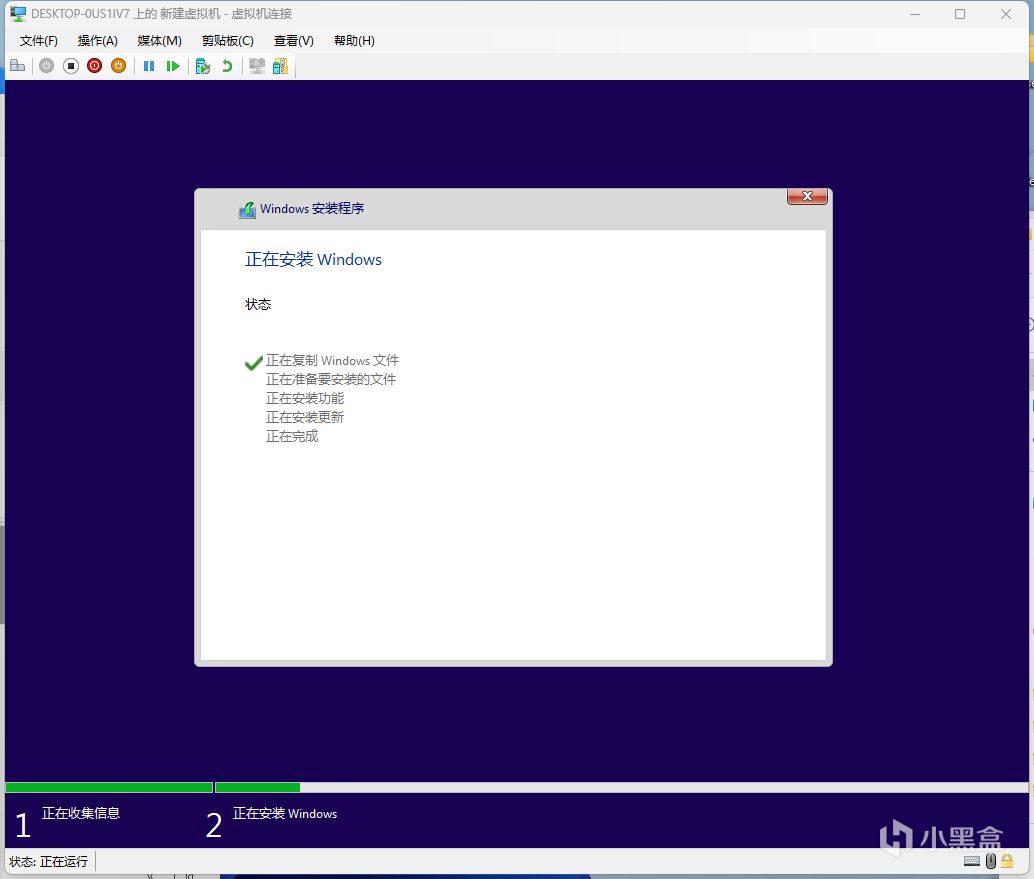This screenshot has width=1034, height=879.
Task: Shut down the VM using red power icon
Action: (x=94, y=66)
